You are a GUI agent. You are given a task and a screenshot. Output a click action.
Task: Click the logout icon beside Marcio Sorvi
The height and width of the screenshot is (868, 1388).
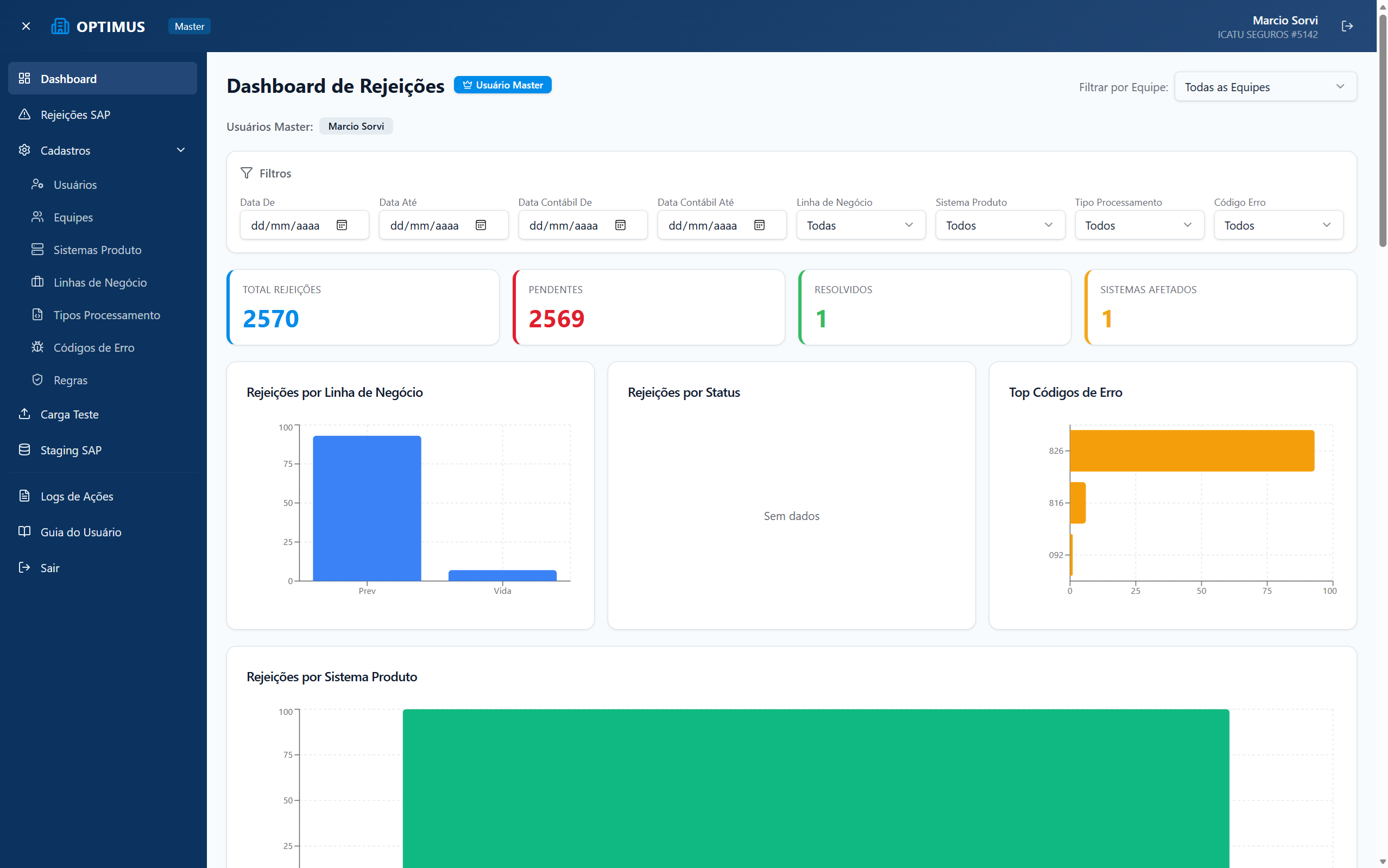1347,26
